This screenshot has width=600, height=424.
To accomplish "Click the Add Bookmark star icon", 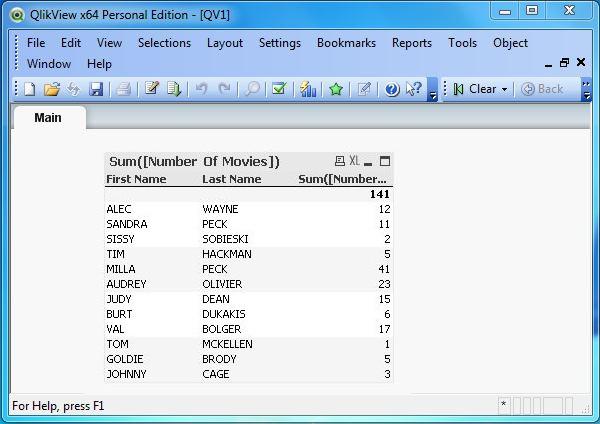I will pos(336,89).
